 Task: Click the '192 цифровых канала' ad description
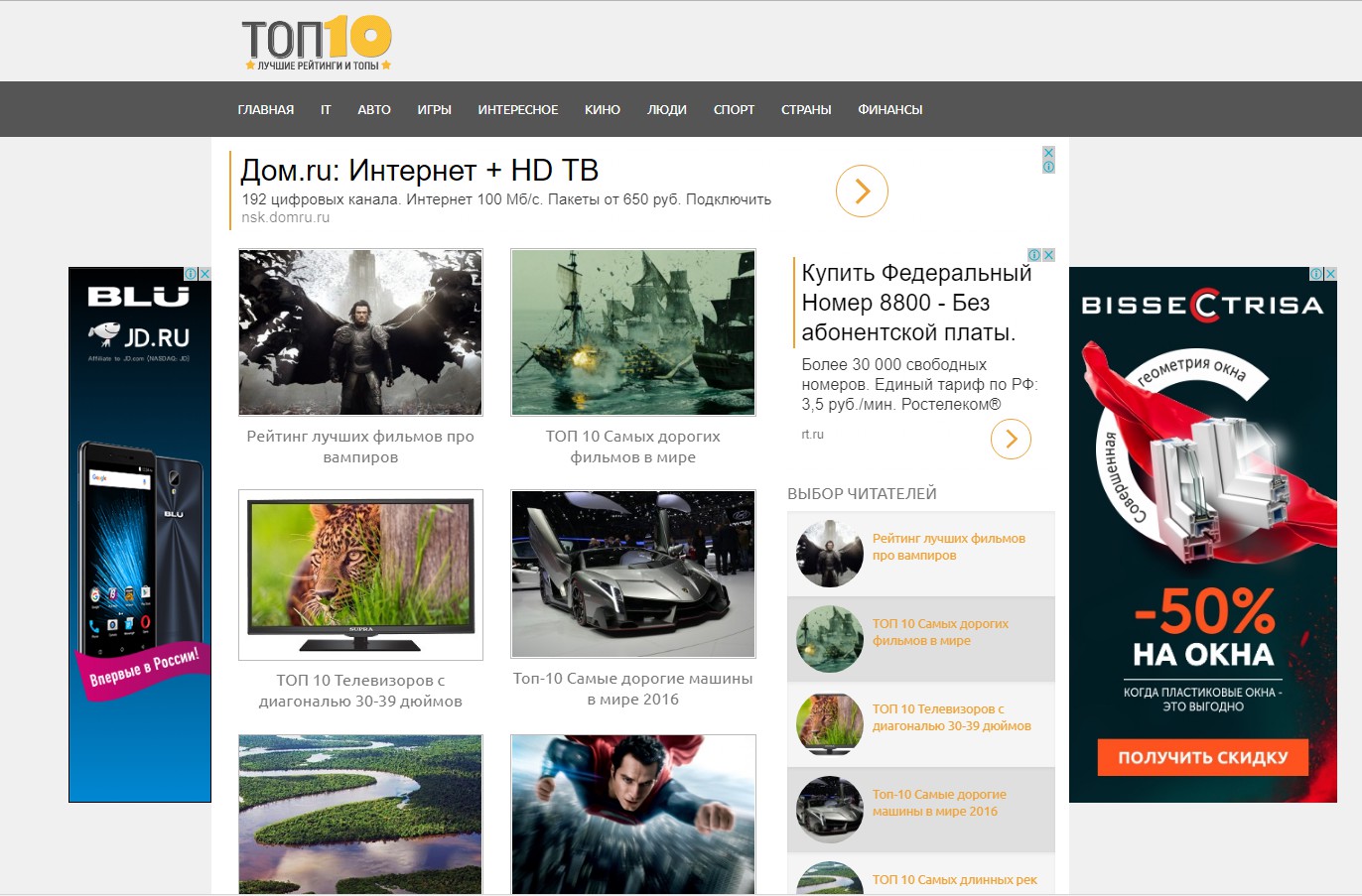click(506, 199)
